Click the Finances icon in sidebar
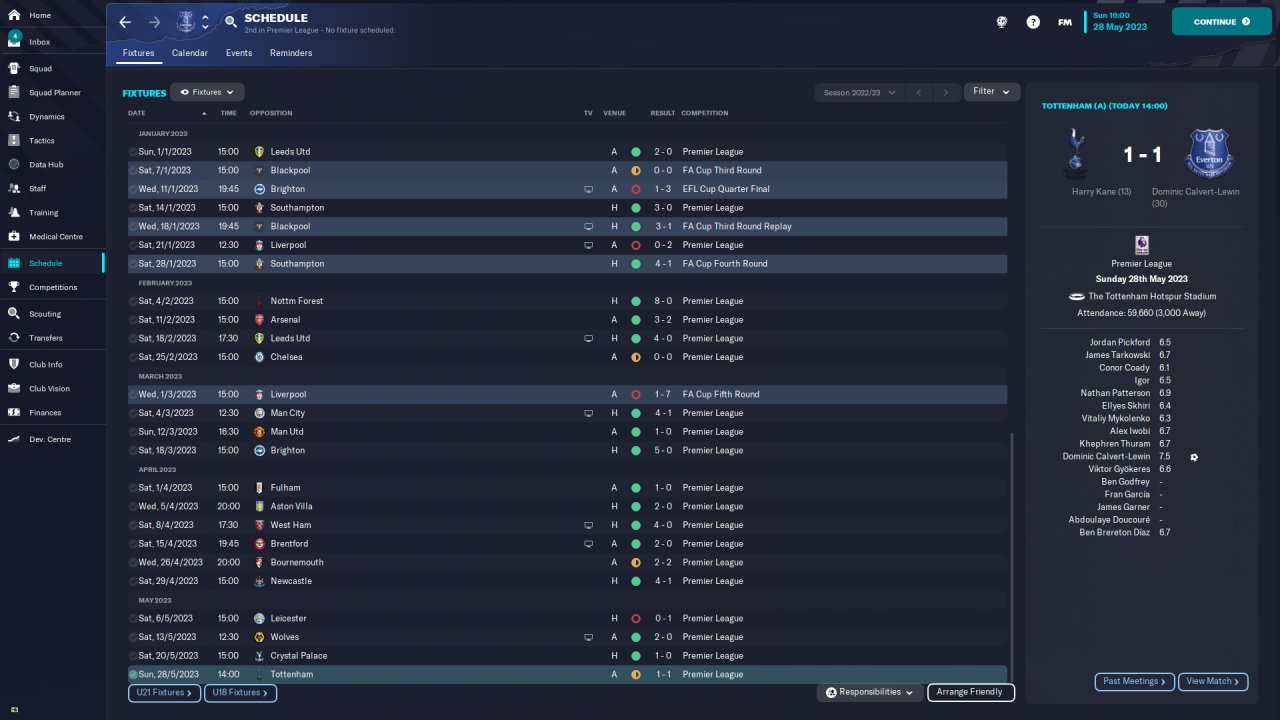Viewport: 1280px width, 720px height. pos(14,413)
